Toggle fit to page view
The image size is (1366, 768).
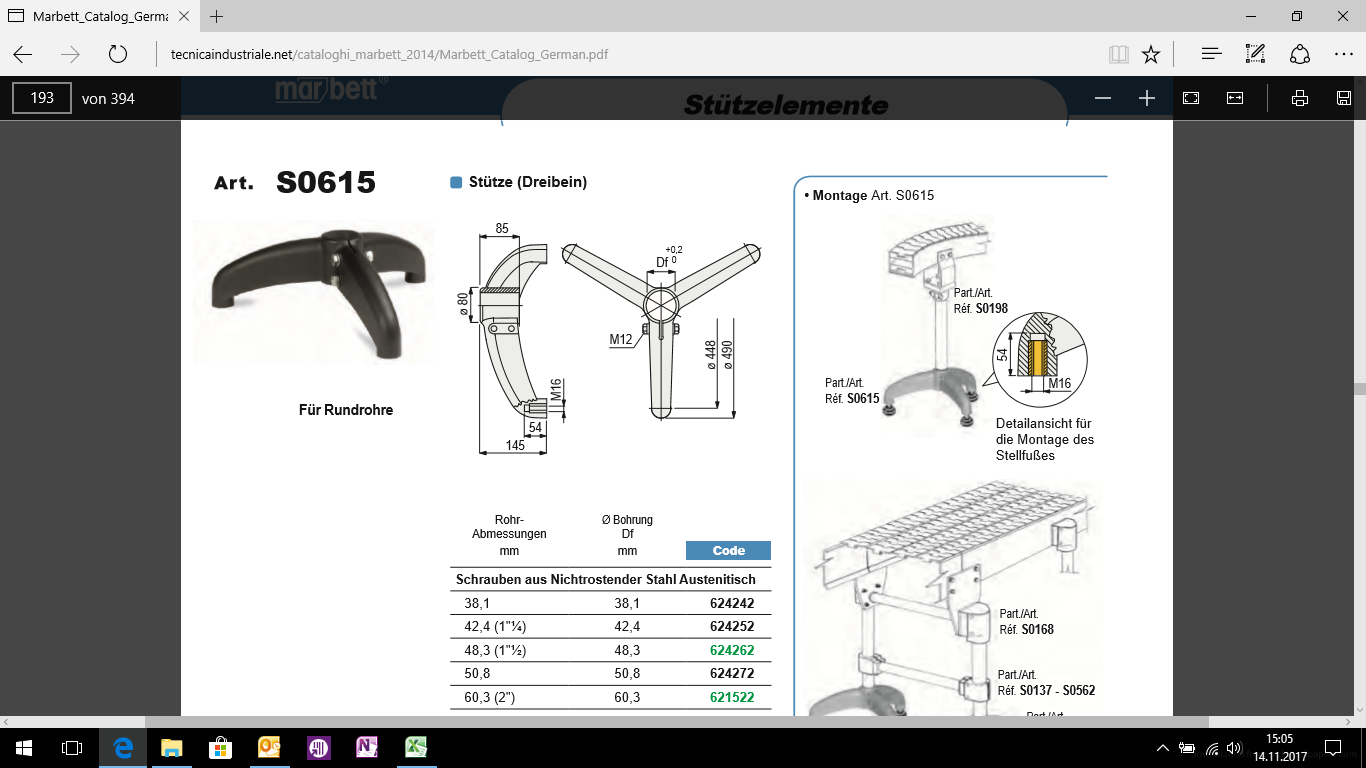coord(1191,98)
